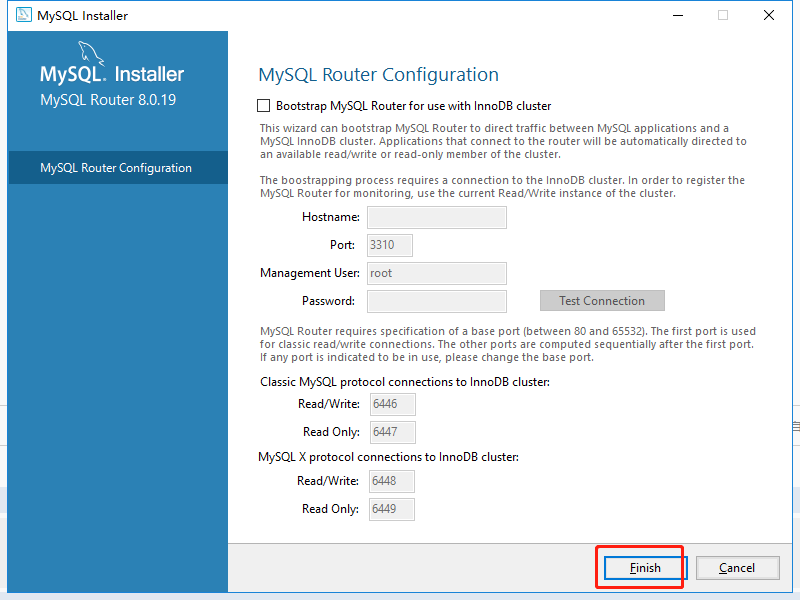Minimize the MySQL Installer window

click(x=678, y=15)
